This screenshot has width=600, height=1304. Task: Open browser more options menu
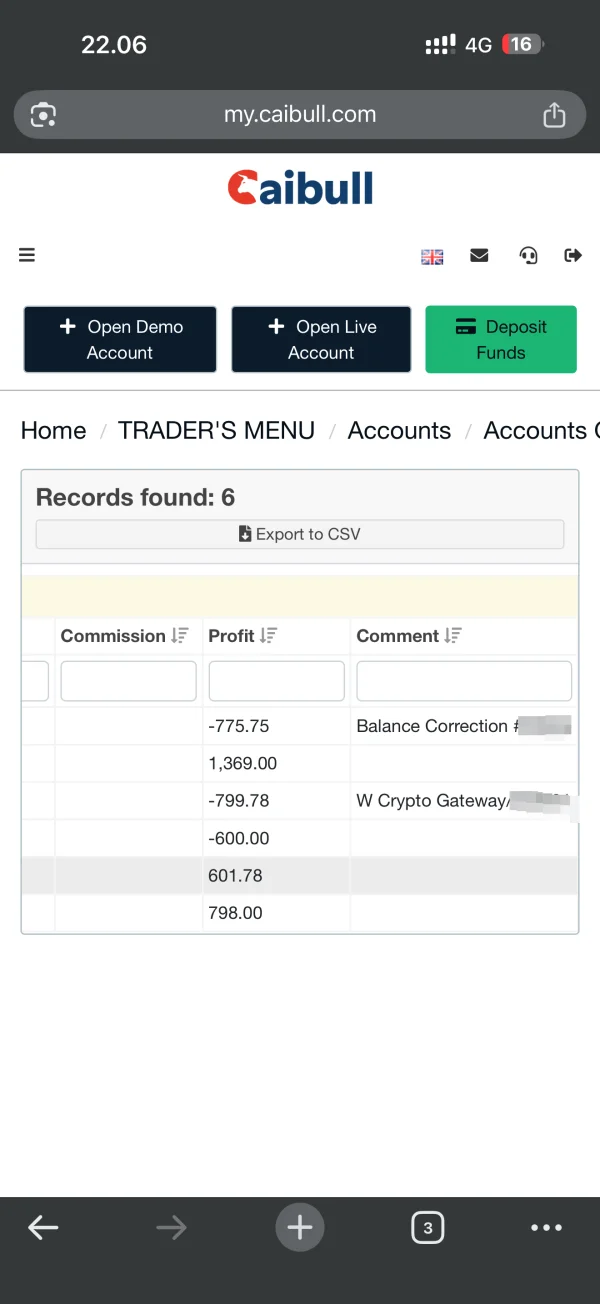coord(547,1227)
